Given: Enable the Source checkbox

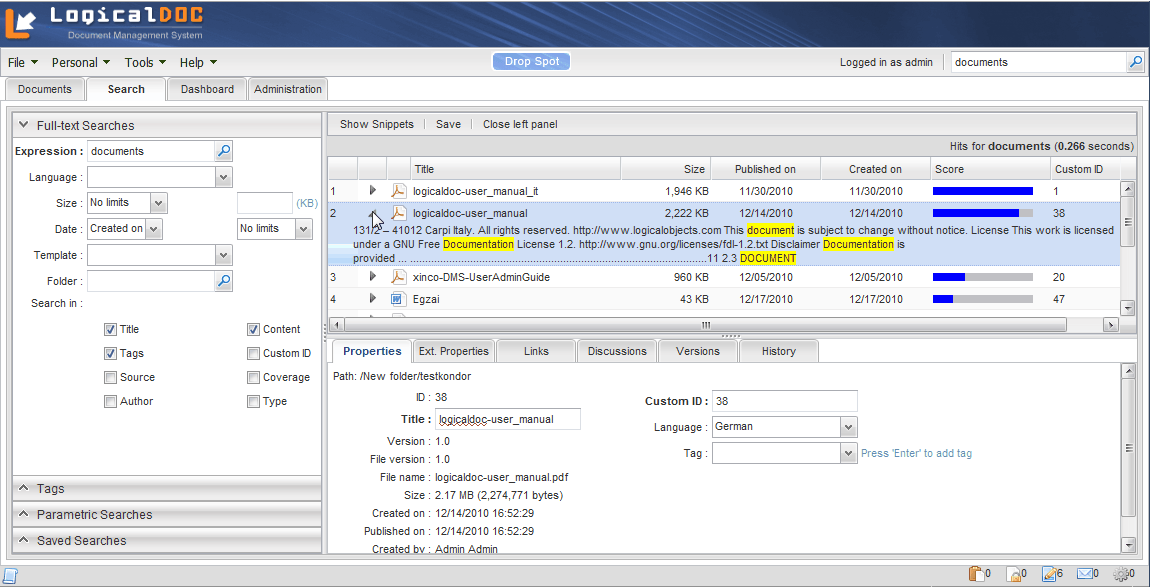Looking at the screenshot, I should [110, 378].
